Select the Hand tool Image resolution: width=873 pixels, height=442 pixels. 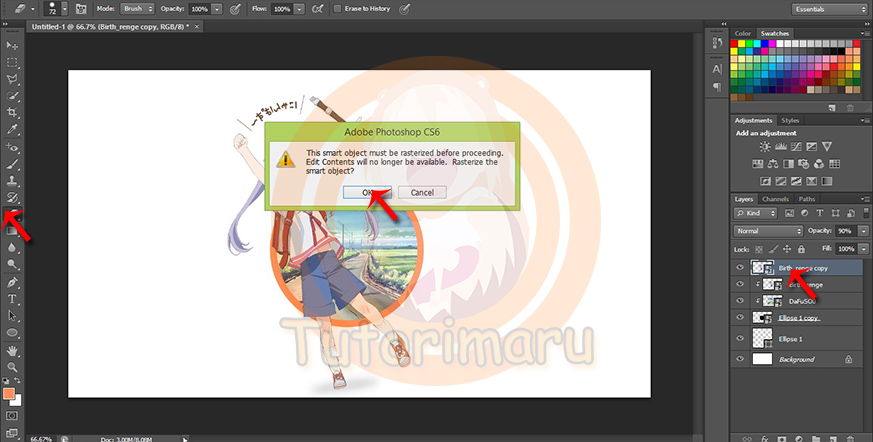tap(12, 351)
